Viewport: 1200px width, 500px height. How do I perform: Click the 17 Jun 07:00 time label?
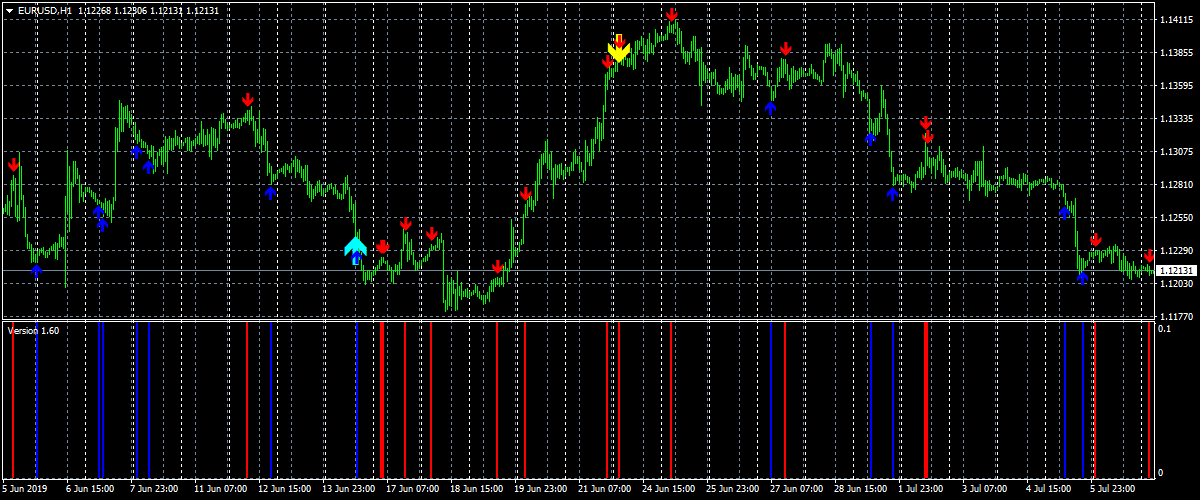[x=413, y=489]
